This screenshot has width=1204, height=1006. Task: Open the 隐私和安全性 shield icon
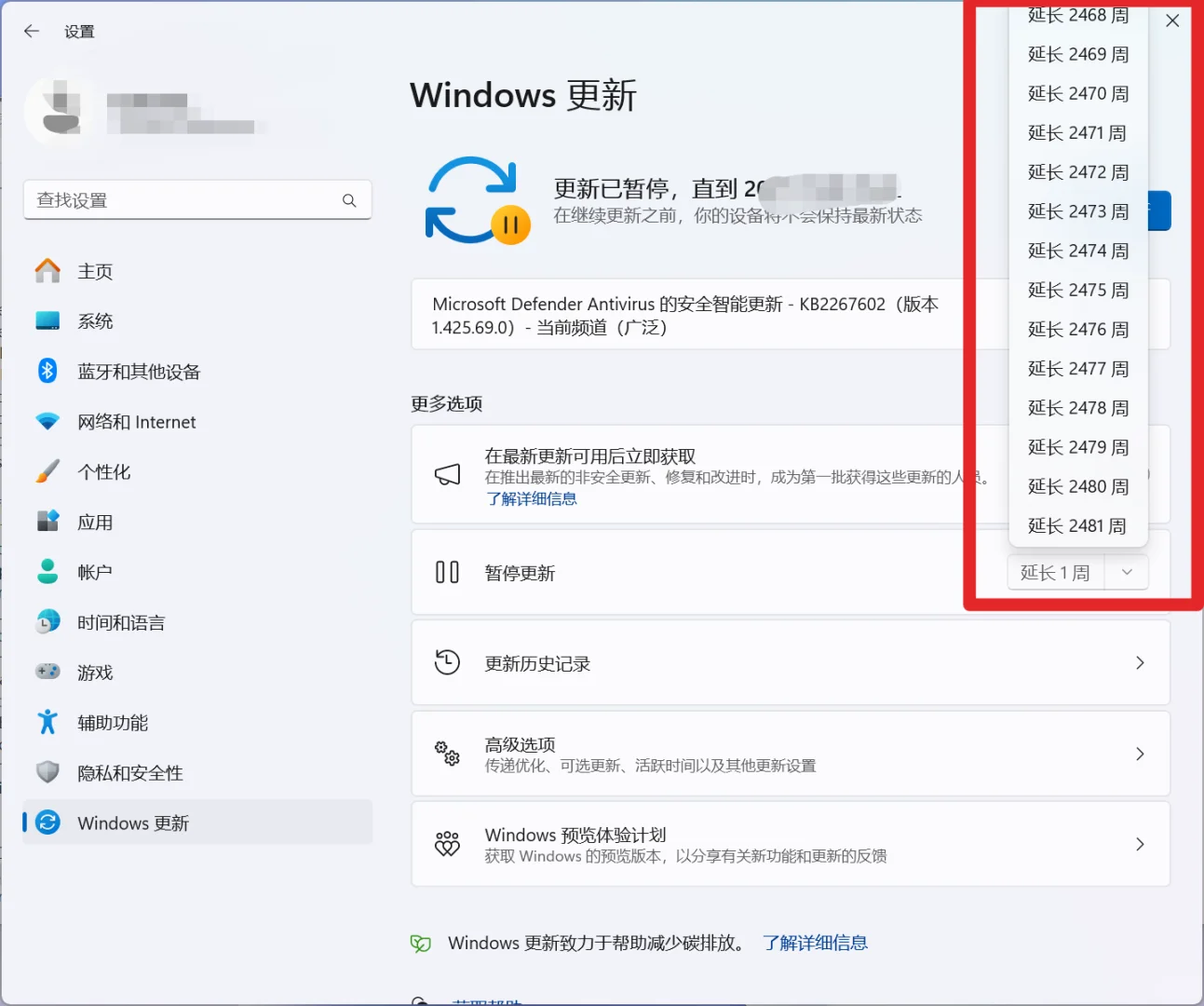47,772
